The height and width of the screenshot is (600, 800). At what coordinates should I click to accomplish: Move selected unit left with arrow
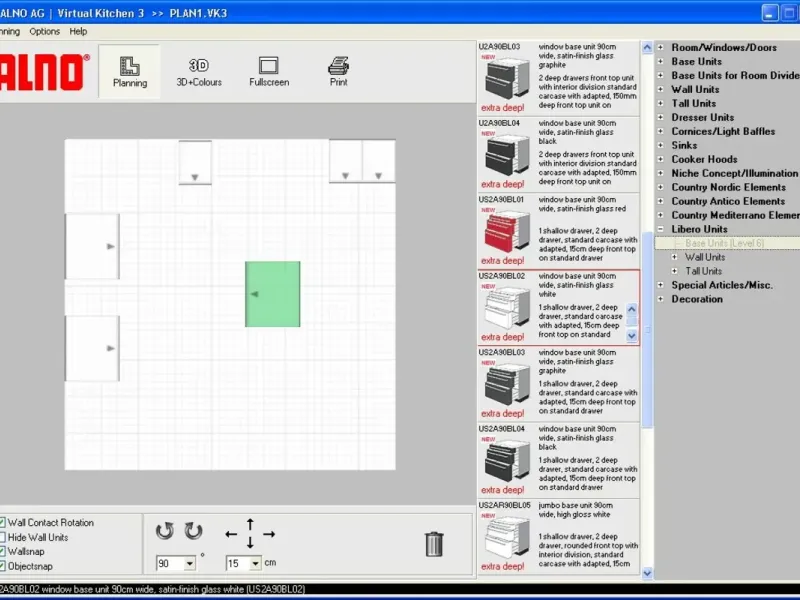coord(231,534)
